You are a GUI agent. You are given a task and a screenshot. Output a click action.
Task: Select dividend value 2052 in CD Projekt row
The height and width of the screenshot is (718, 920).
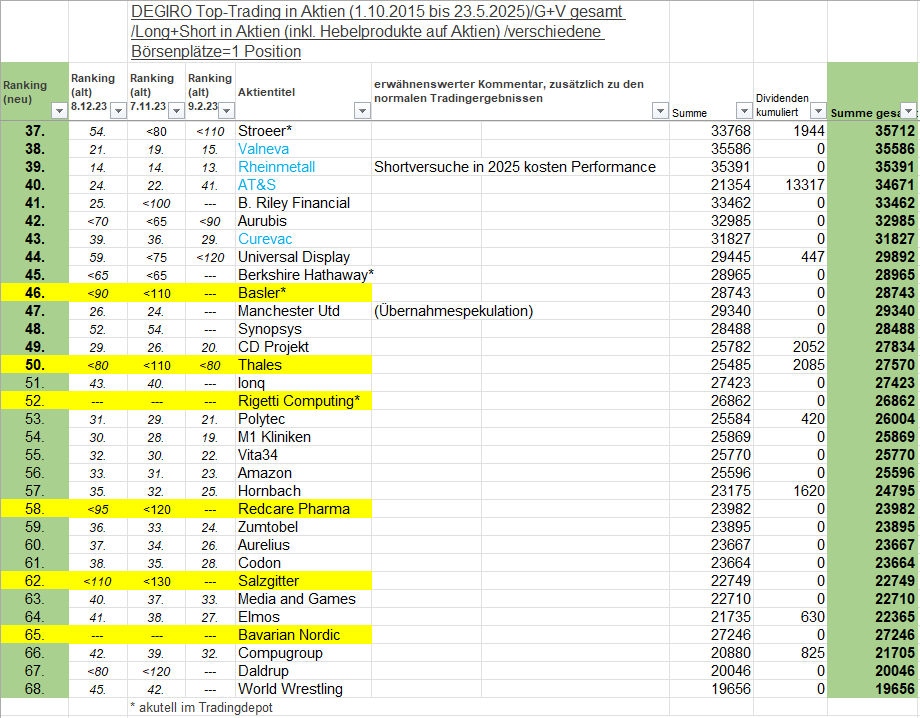coord(809,347)
